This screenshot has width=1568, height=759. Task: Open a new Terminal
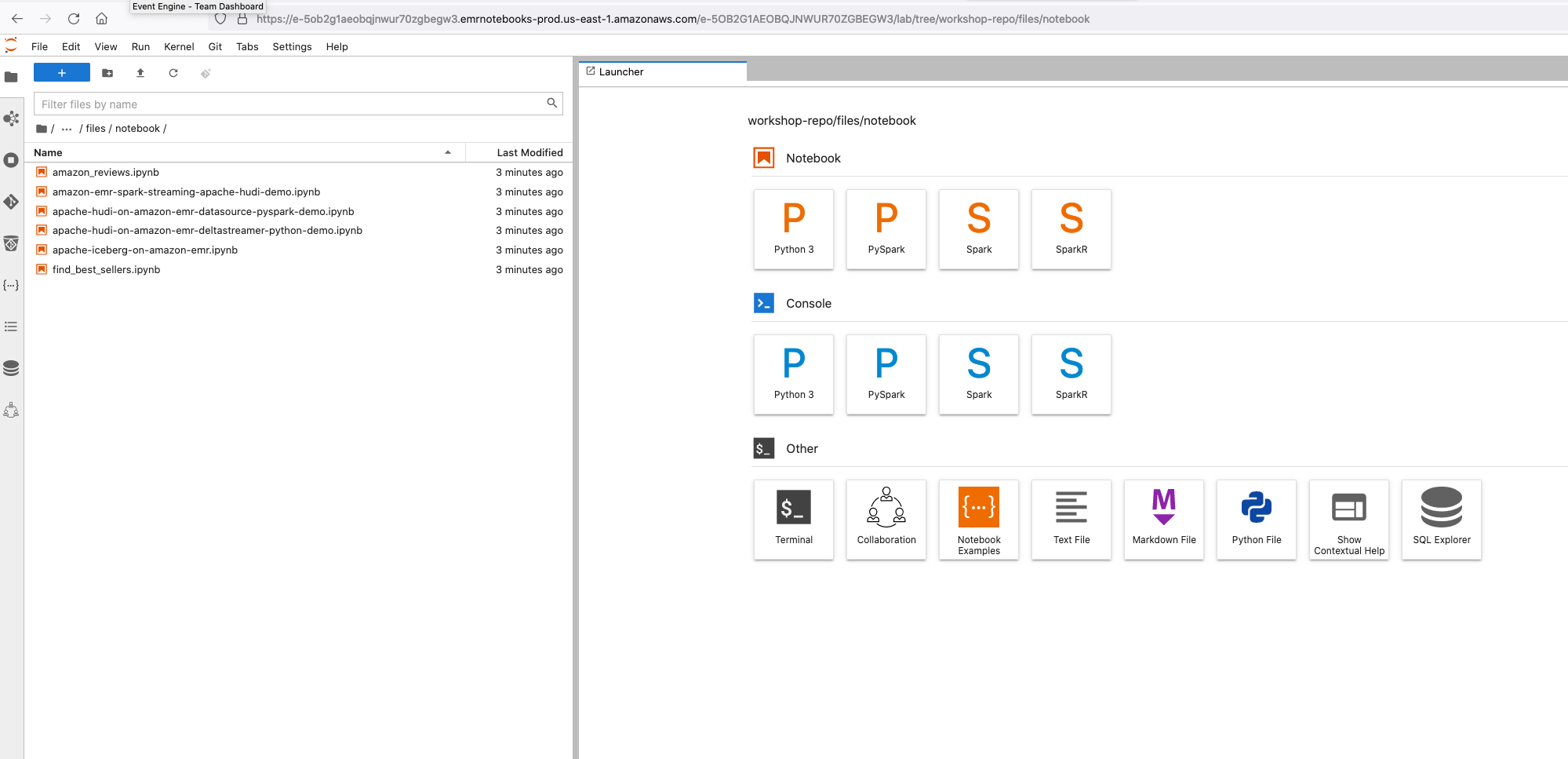794,520
